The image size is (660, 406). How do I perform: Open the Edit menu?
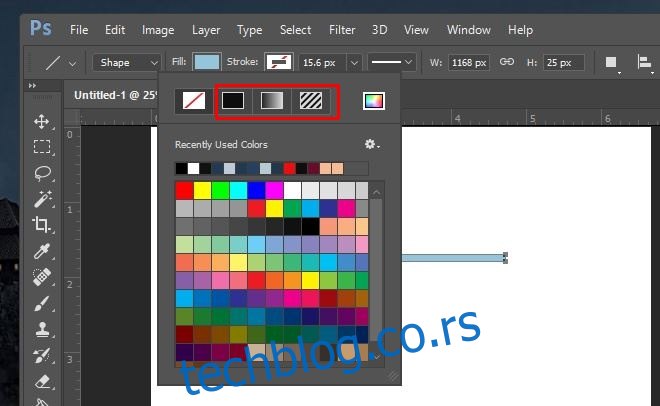(115, 30)
